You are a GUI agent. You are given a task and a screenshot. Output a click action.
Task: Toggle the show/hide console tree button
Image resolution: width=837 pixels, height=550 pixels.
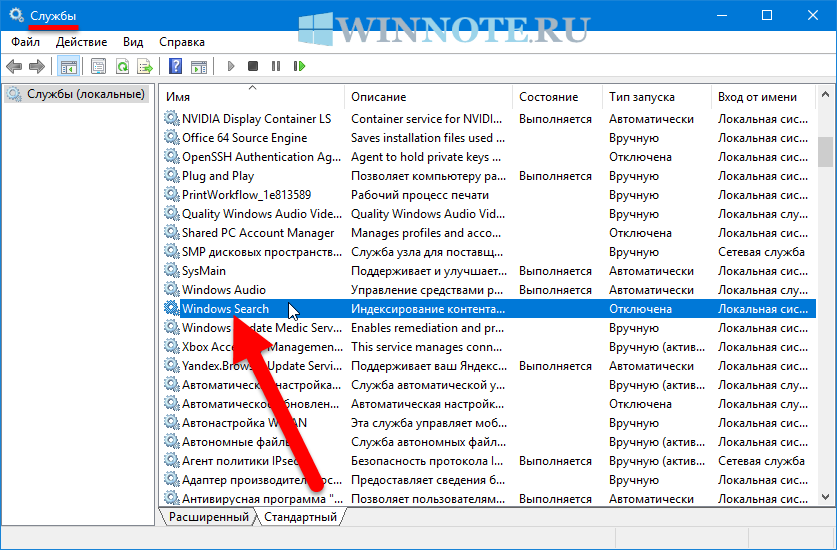pyautogui.click(x=69, y=67)
